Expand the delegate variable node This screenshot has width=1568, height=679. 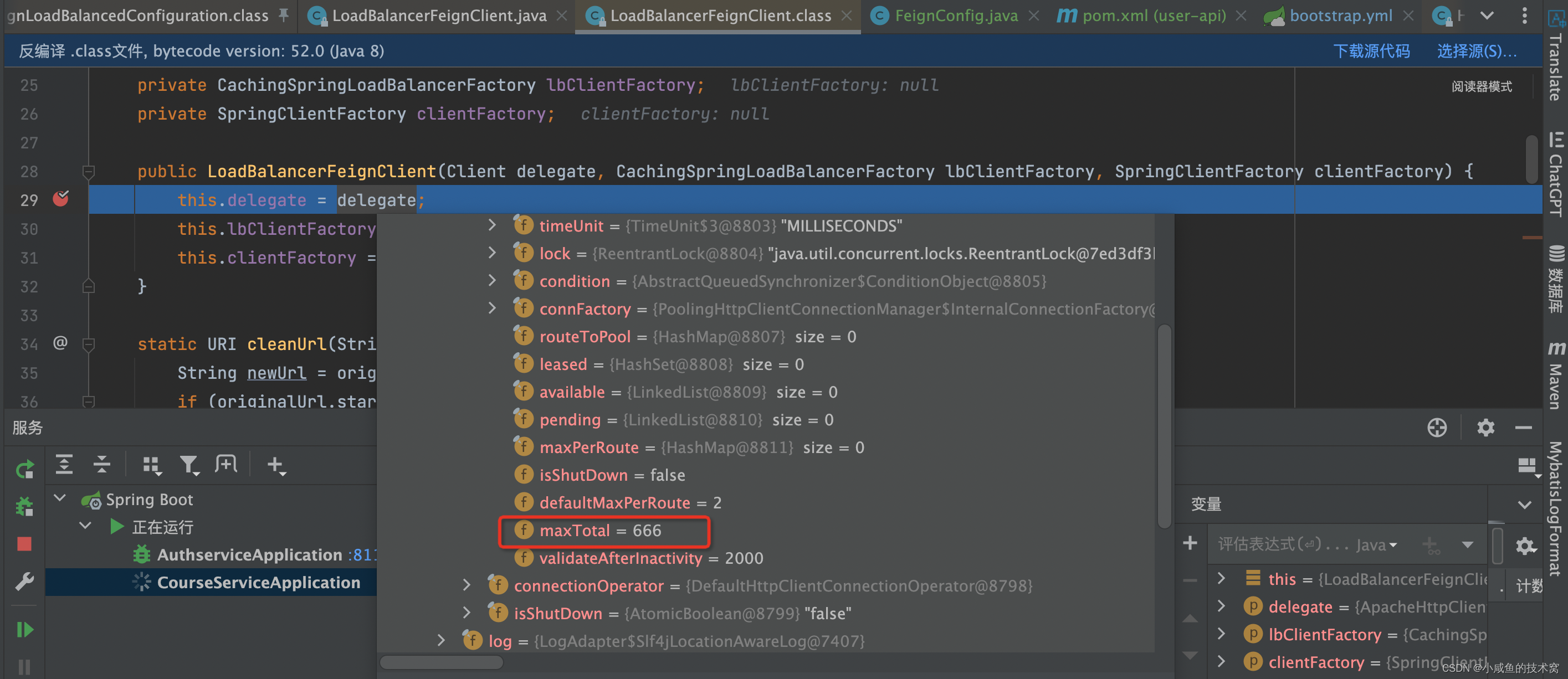coord(1221,605)
